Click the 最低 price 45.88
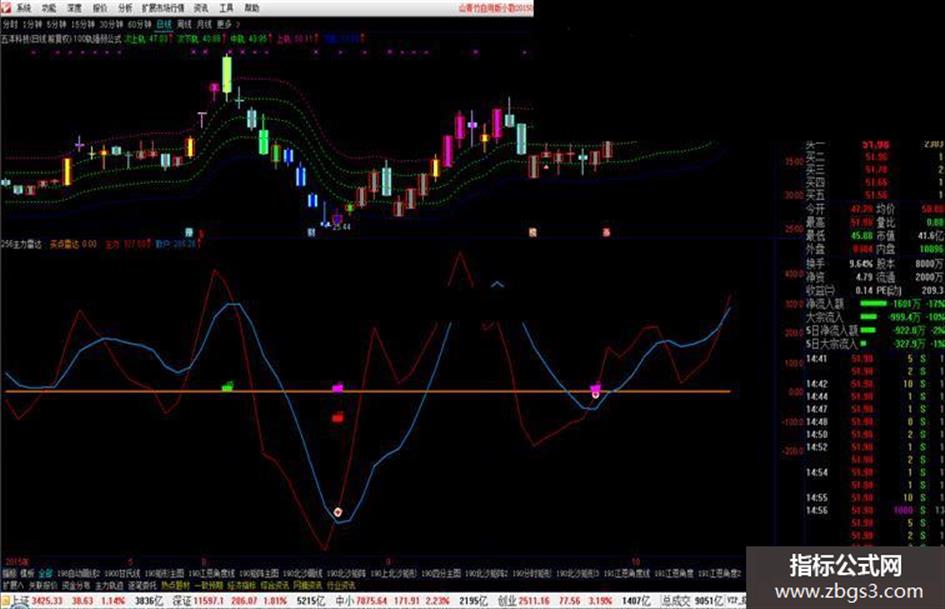This screenshot has height=609, width=945. pos(861,236)
